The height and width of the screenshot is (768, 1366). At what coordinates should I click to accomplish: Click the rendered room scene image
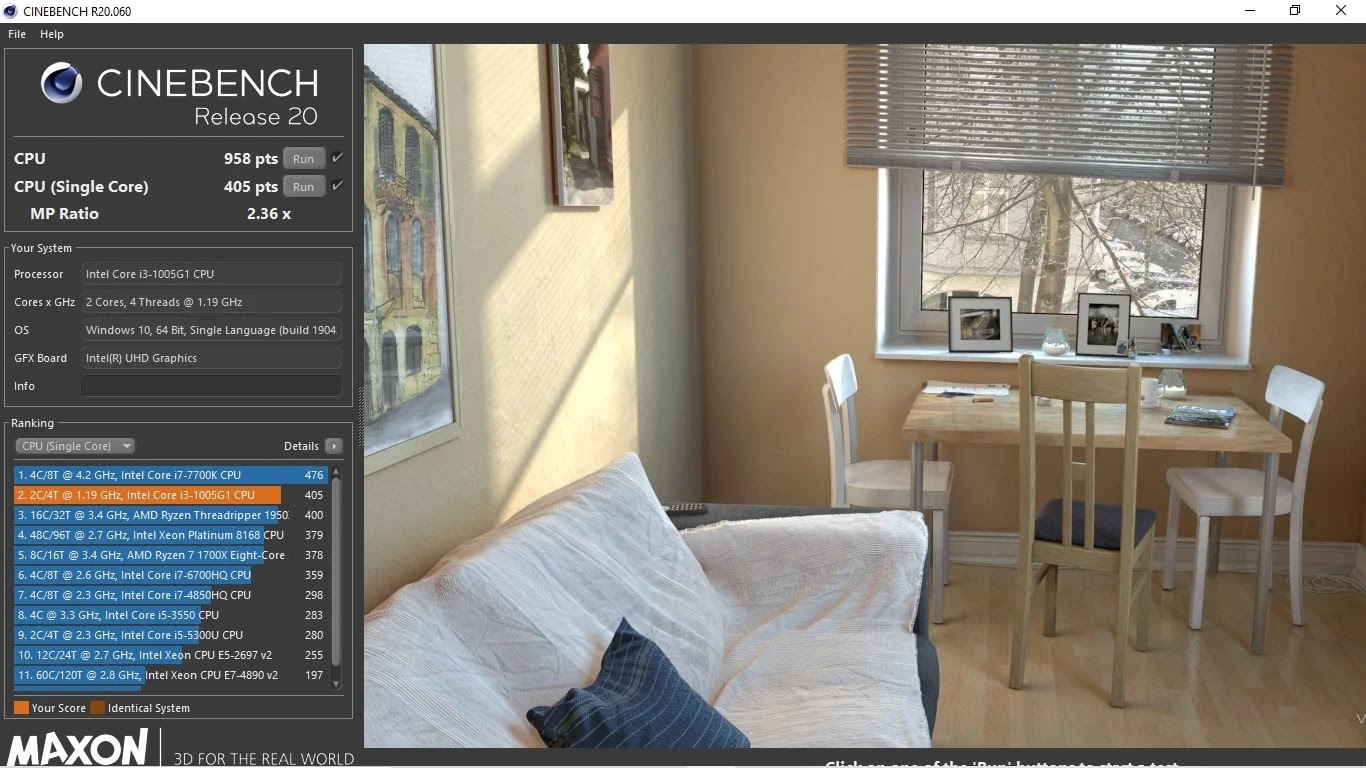pyautogui.click(x=864, y=395)
